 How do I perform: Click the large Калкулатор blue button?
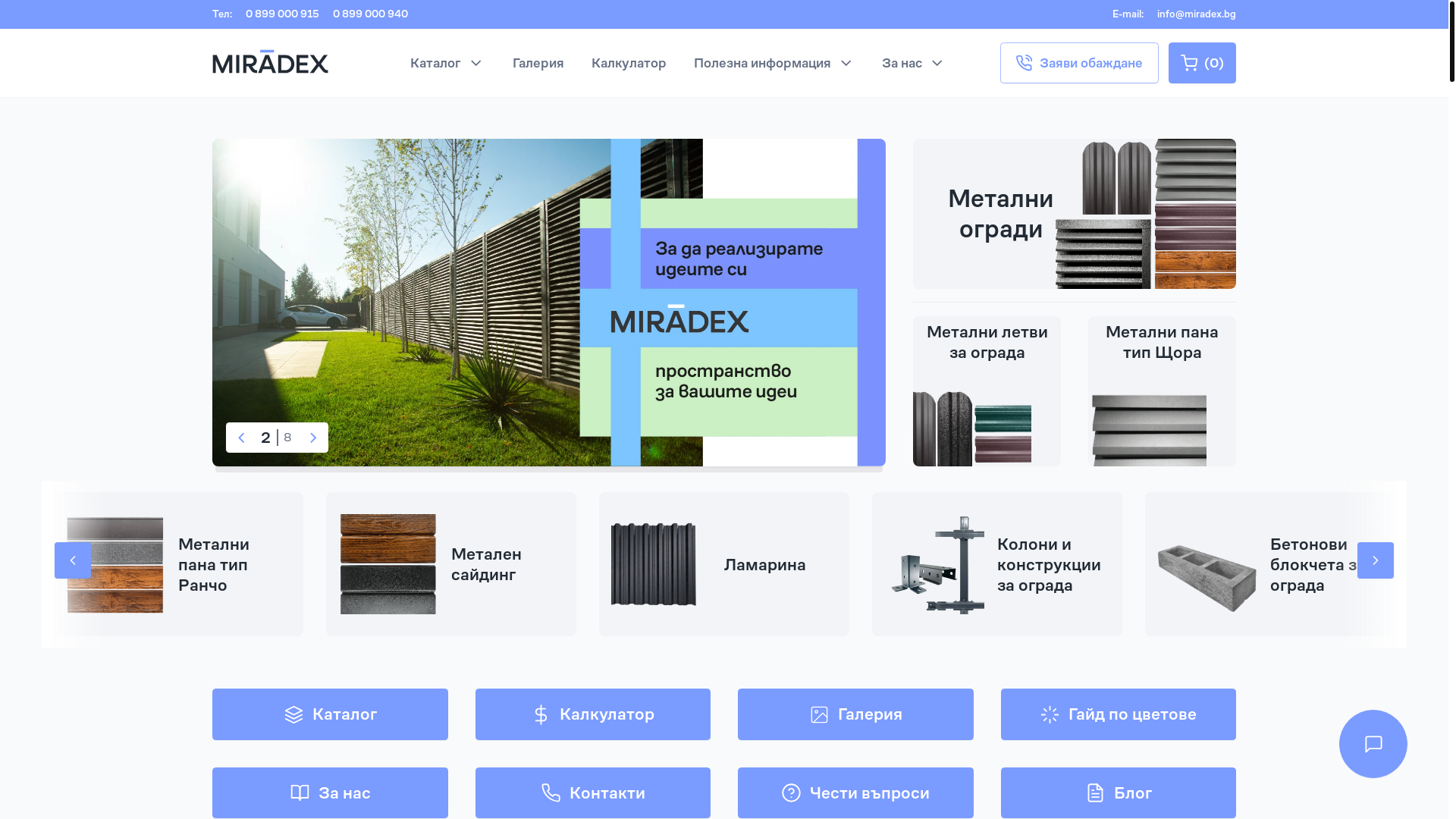pos(593,714)
